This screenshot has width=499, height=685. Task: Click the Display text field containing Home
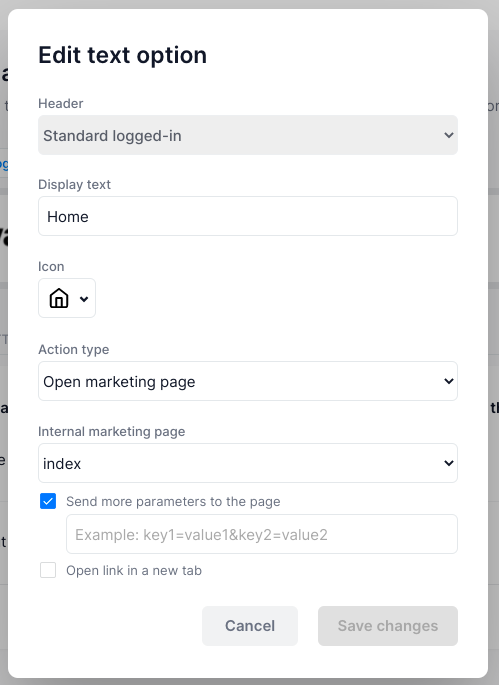point(248,216)
